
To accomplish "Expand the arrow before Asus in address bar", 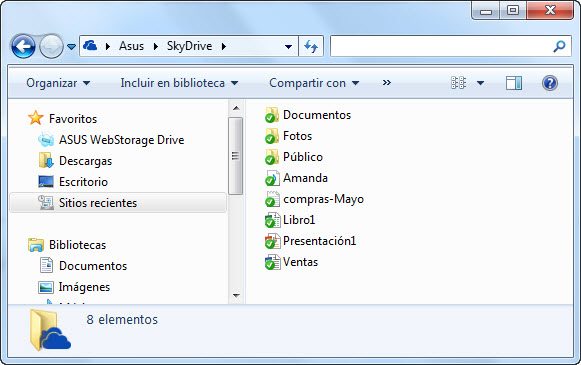I will click(108, 46).
